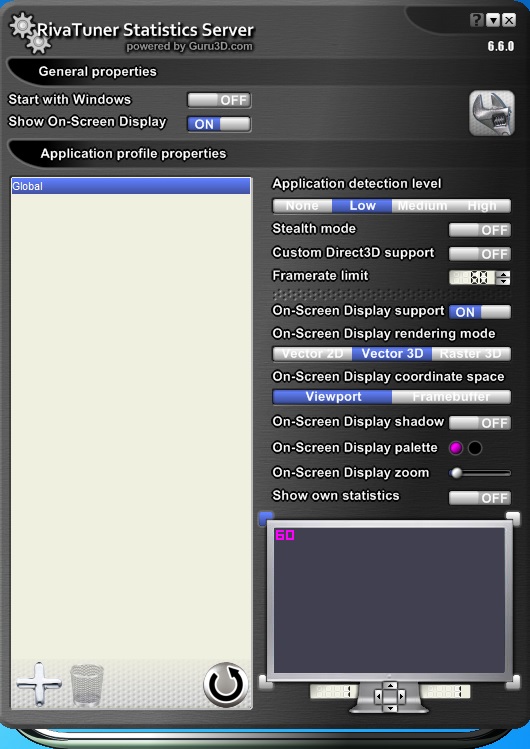
Task: Select top-left corner anchor of preview
Action: click(265, 518)
